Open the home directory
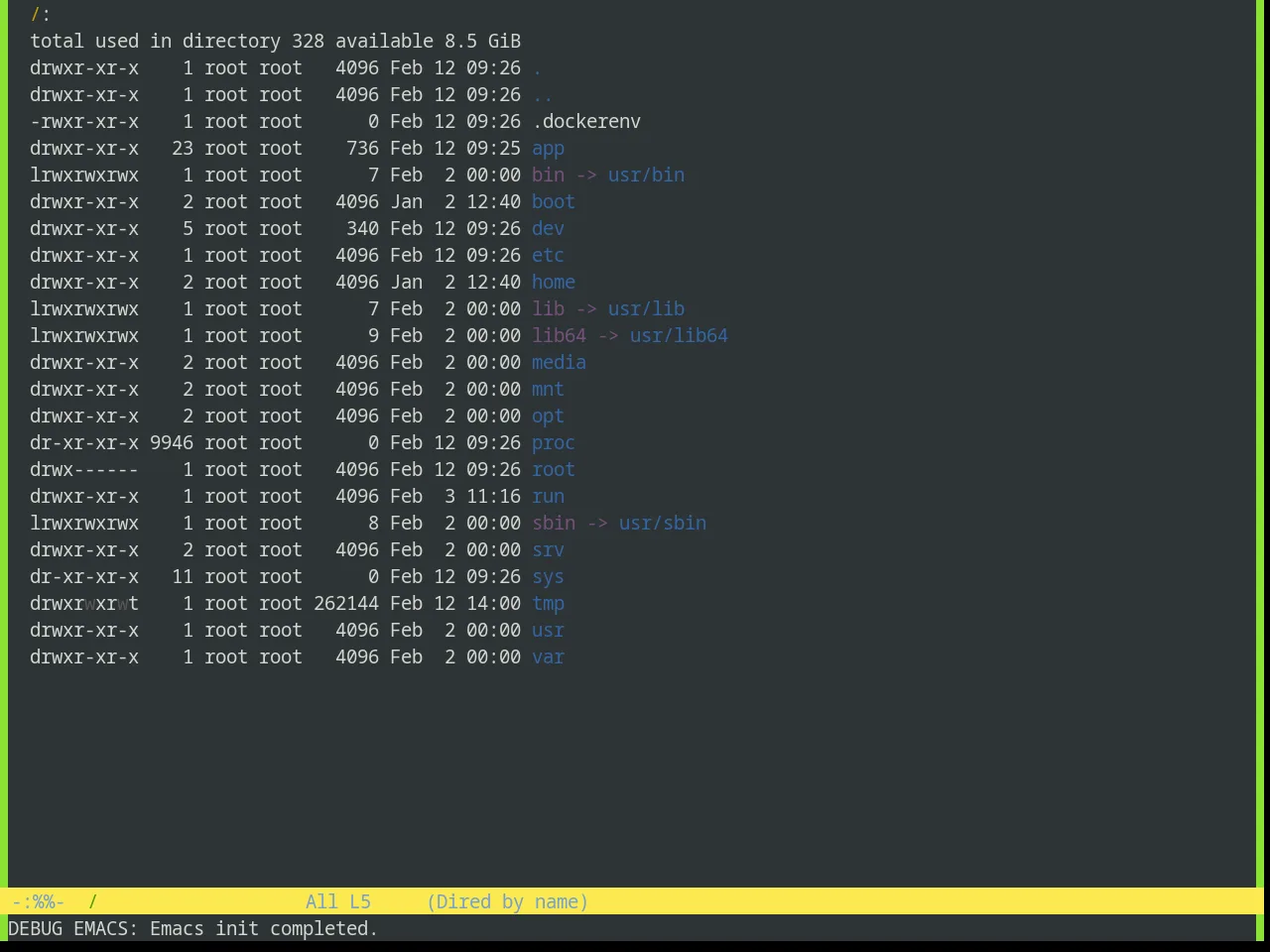This screenshot has height=952, width=1270. [554, 283]
